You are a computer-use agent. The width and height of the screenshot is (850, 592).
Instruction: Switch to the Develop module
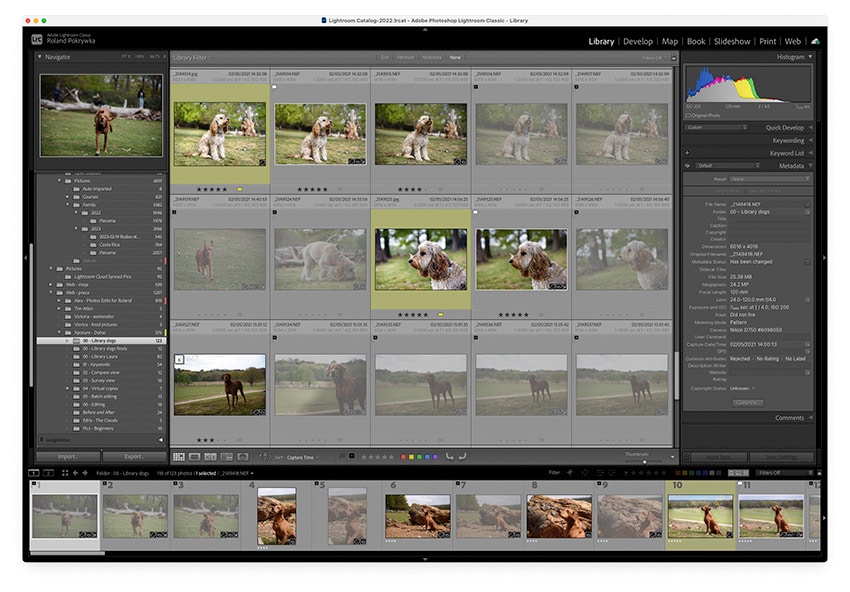(637, 41)
